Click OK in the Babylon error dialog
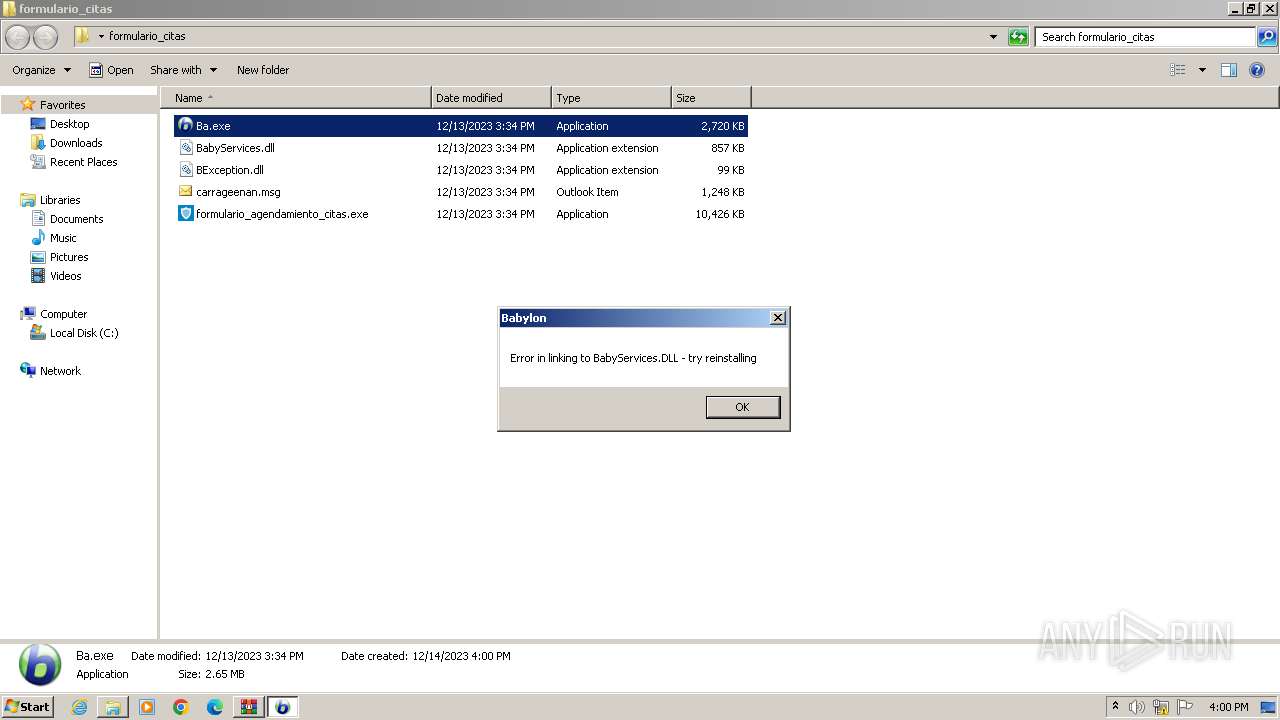Viewport: 1280px width, 720px height. 742,407
